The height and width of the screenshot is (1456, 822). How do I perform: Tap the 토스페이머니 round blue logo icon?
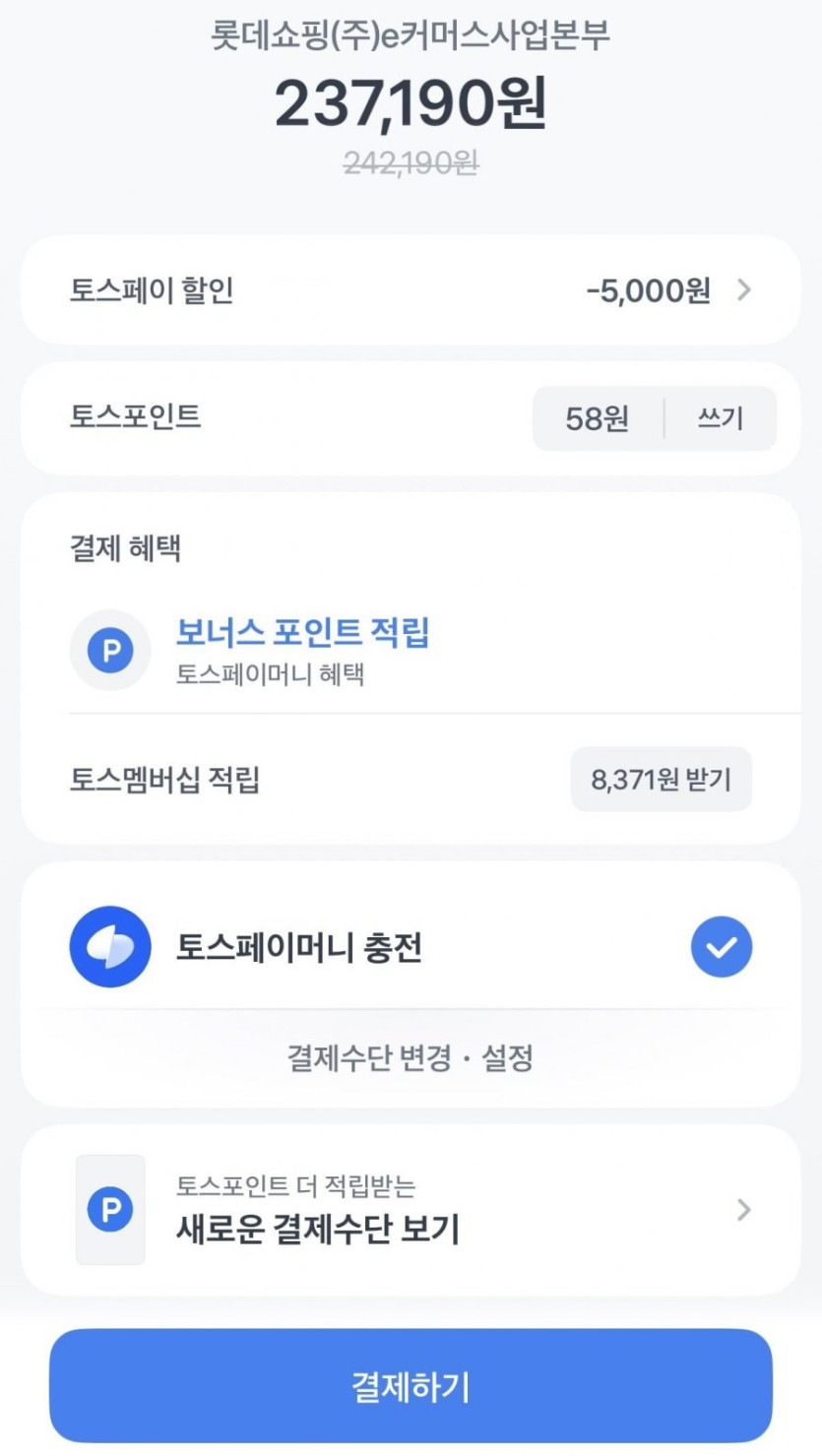pos(110,947)
